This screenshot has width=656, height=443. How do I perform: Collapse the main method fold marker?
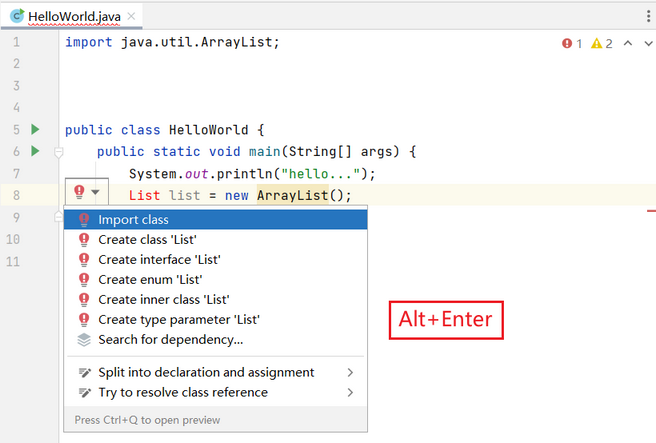tap(59, 153)
